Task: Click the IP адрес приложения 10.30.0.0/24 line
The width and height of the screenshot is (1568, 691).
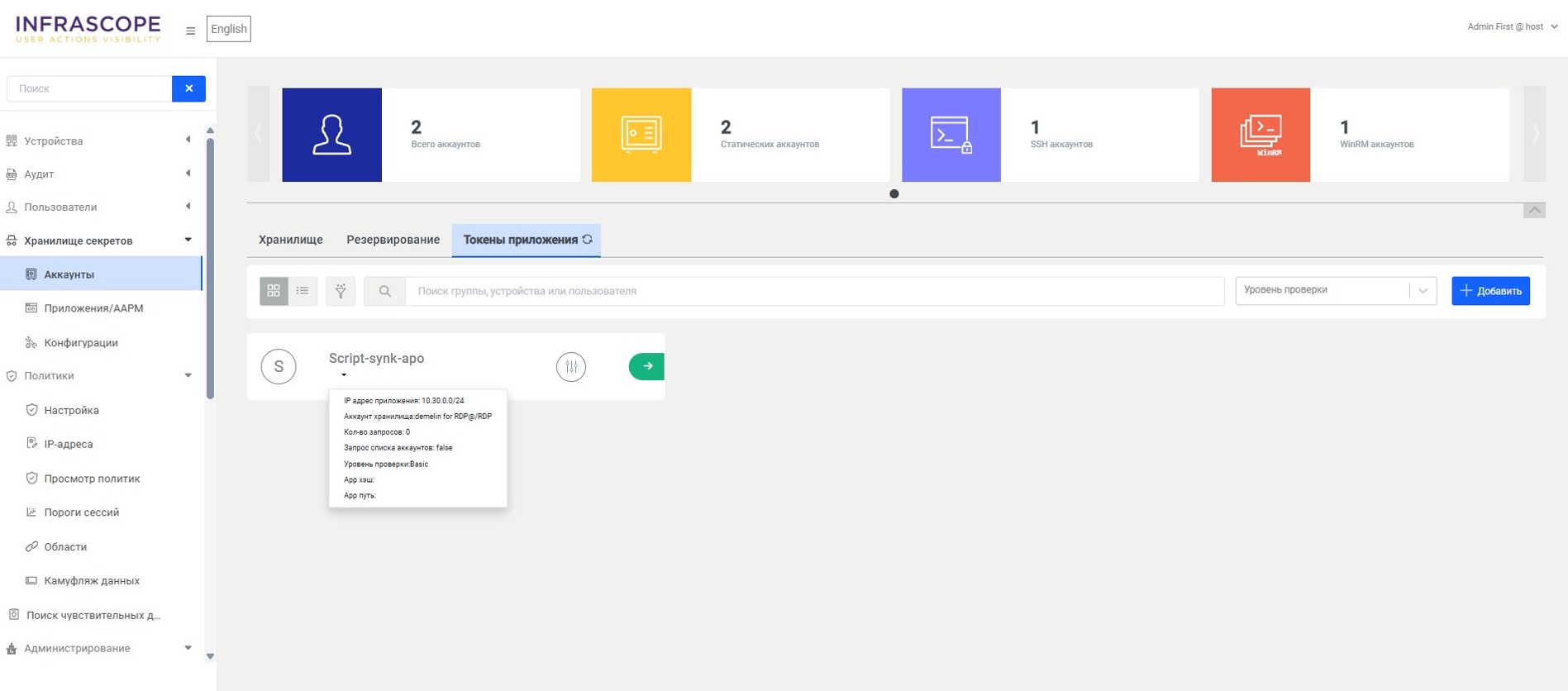Action: [x=404, y=401]
